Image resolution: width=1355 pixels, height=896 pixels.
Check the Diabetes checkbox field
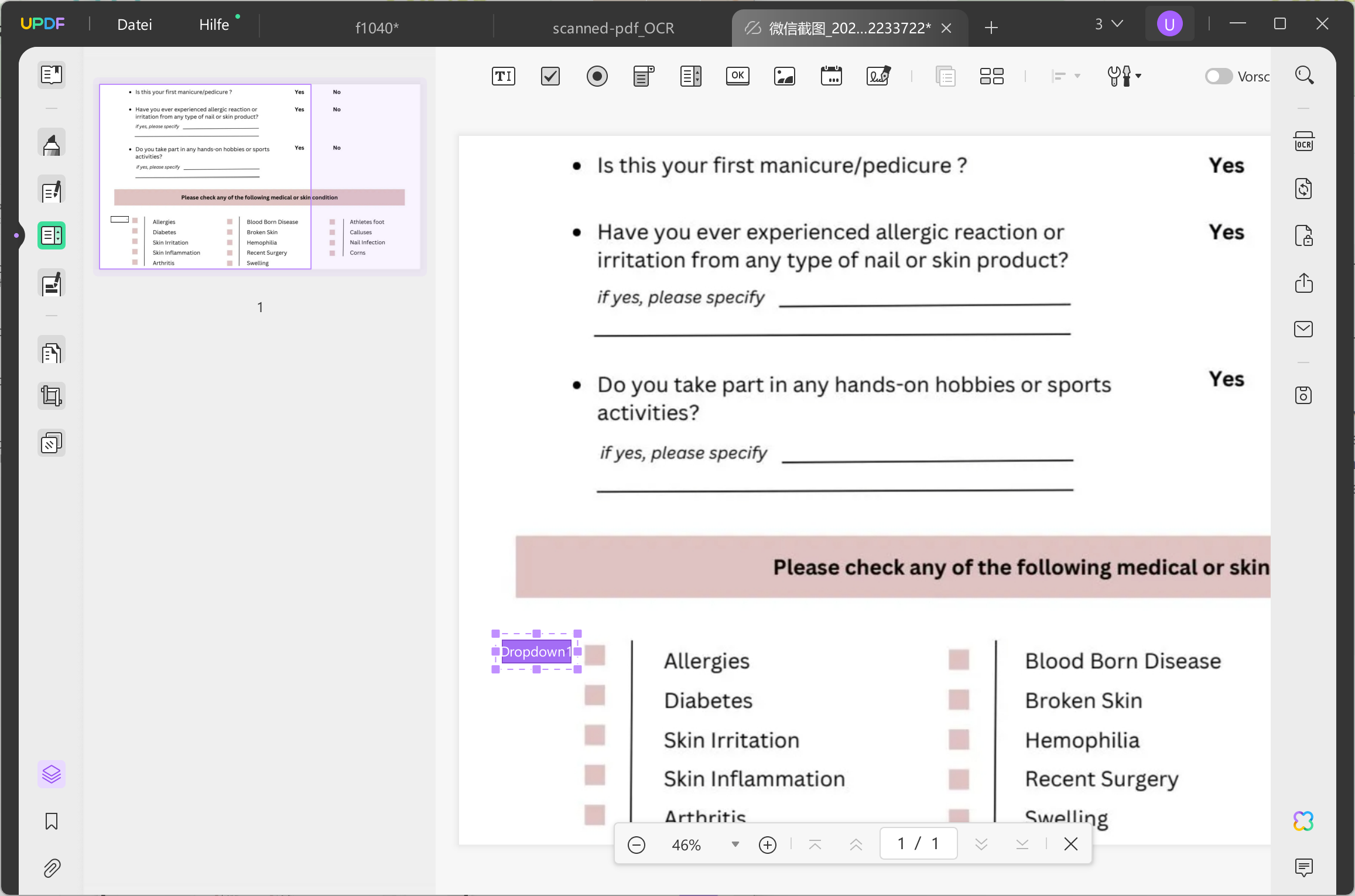(594, 696)
